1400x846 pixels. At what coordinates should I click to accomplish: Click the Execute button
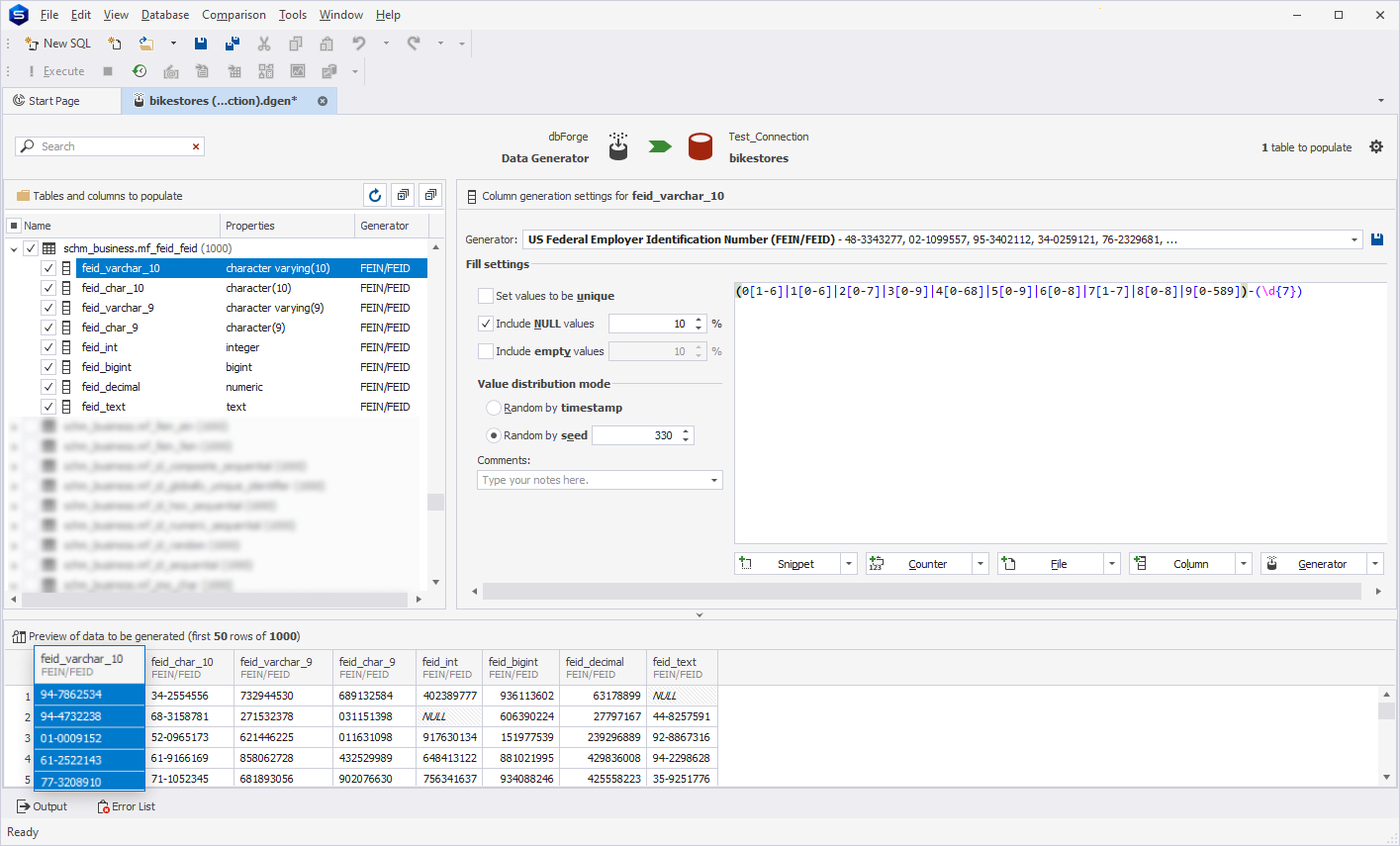[x=56, y=71]
